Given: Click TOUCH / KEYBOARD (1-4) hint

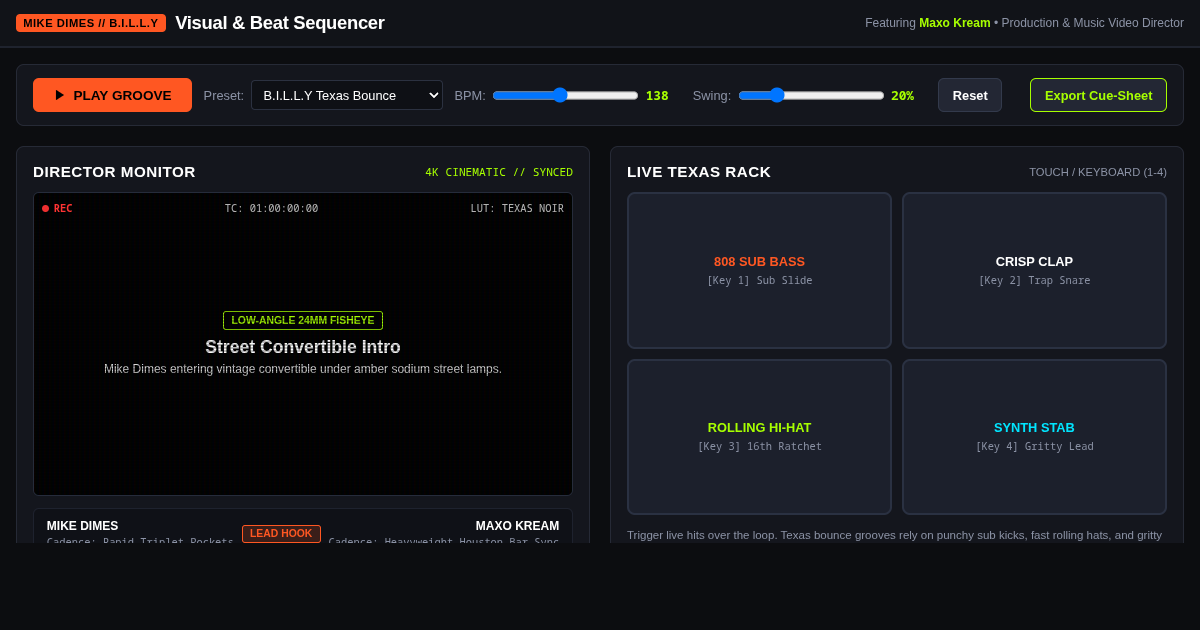Looking at the screenshot, I should point(1098,172).
